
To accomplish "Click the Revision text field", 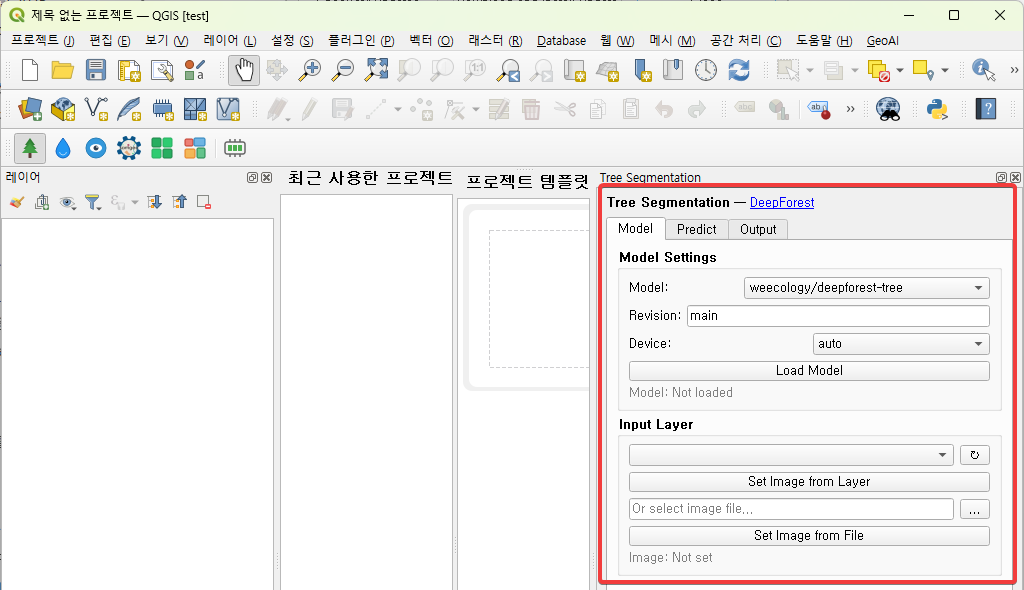I will [837, 316].
